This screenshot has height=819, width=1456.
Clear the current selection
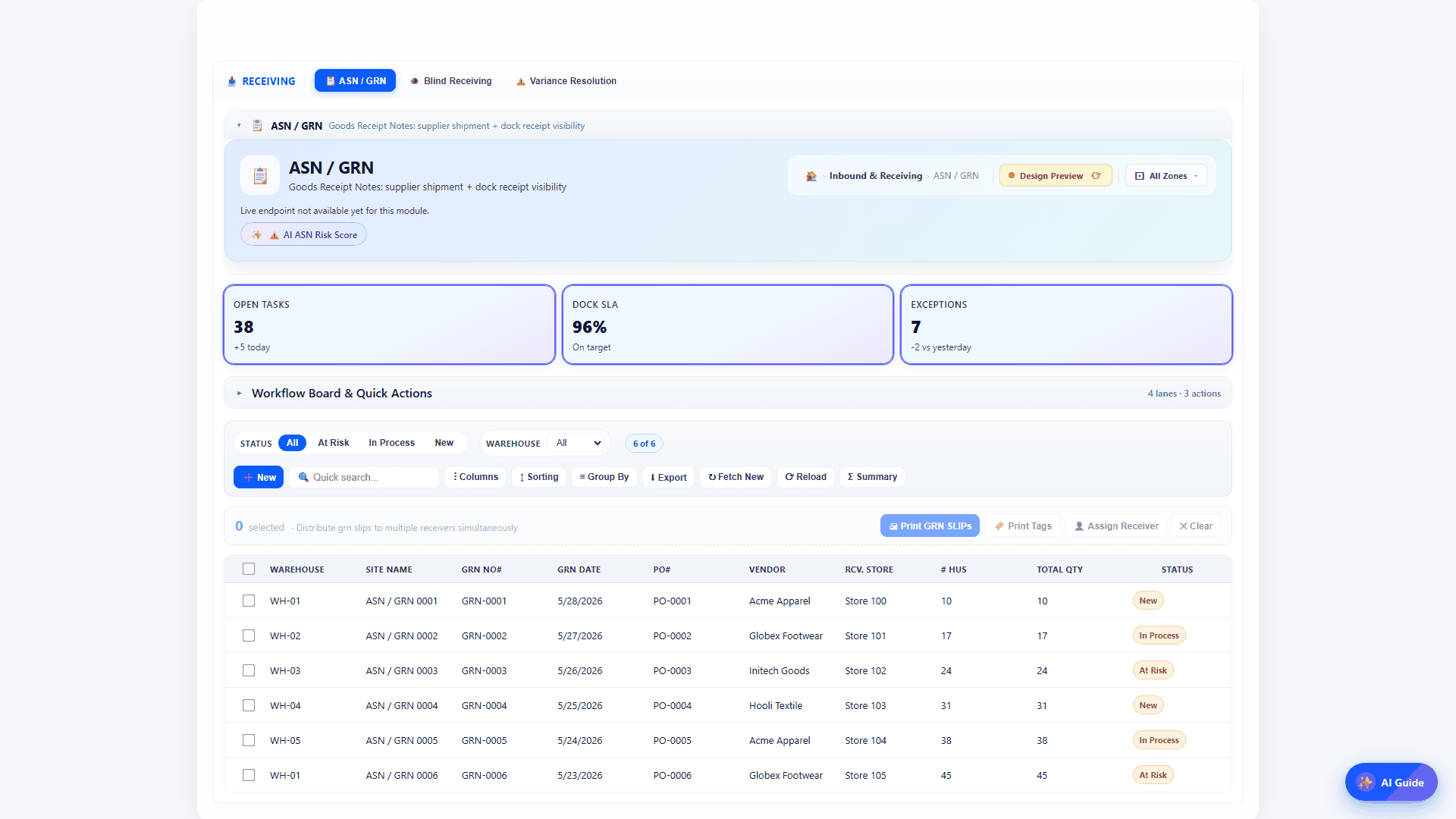point(1196,526)
